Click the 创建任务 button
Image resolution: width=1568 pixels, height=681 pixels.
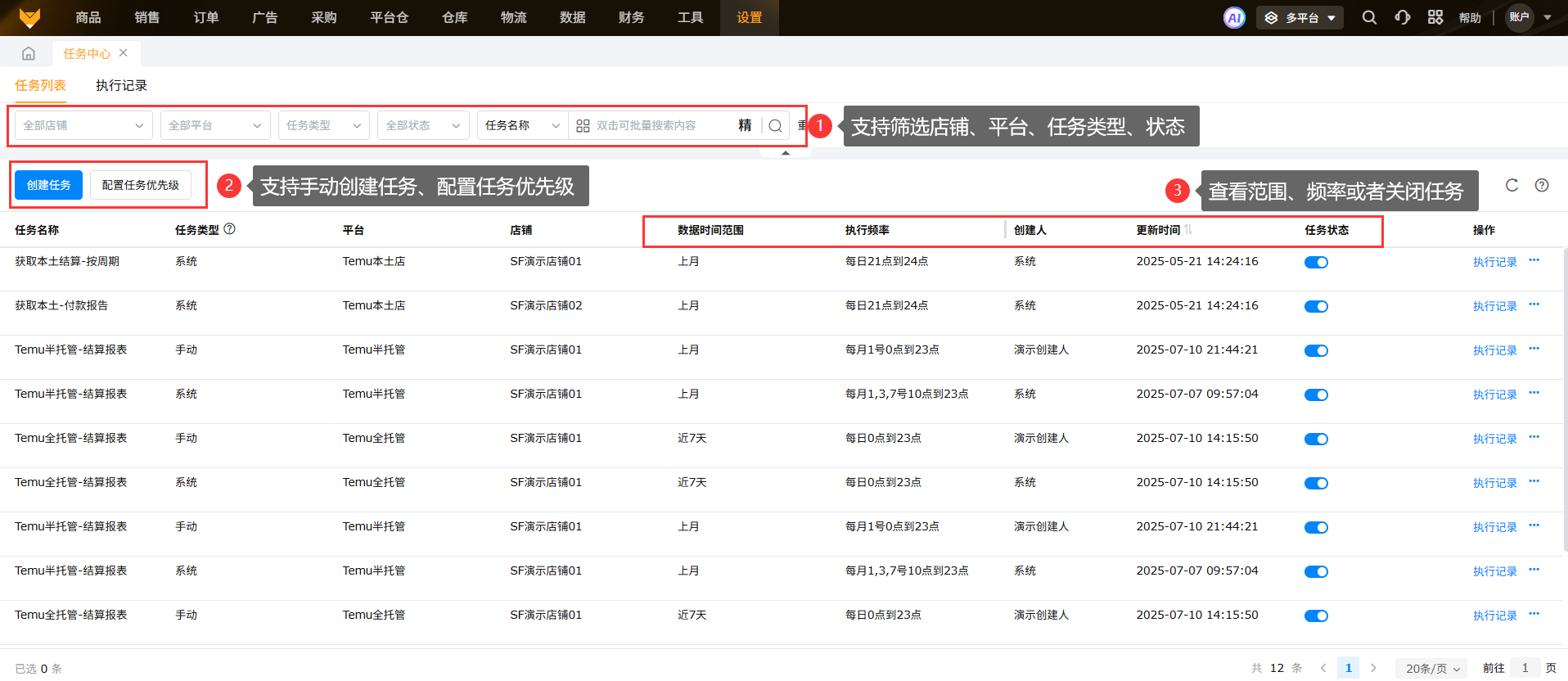(49, 186)
